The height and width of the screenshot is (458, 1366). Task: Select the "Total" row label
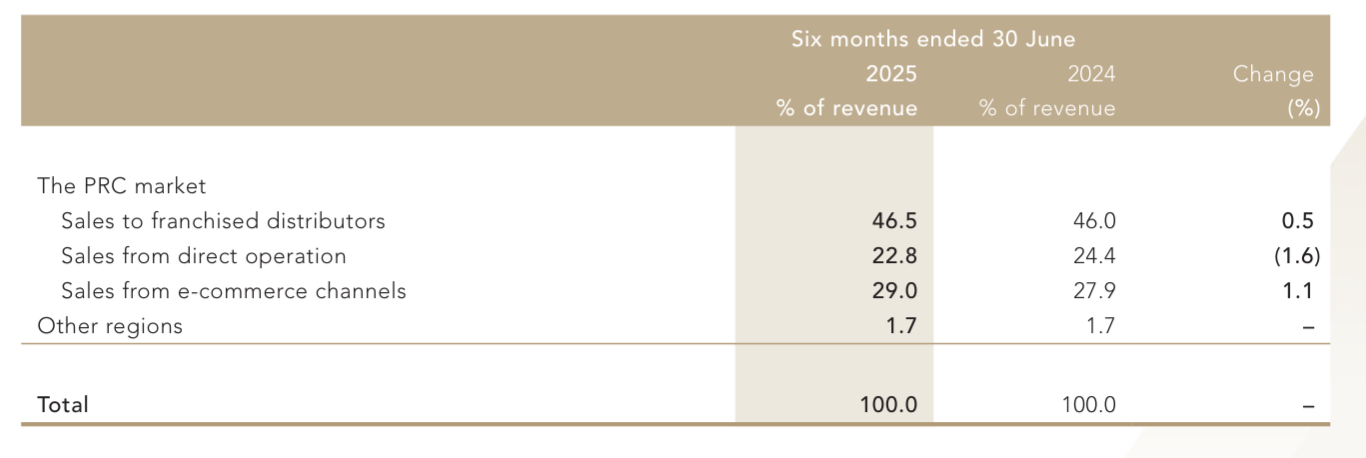(x=63, y=404)
